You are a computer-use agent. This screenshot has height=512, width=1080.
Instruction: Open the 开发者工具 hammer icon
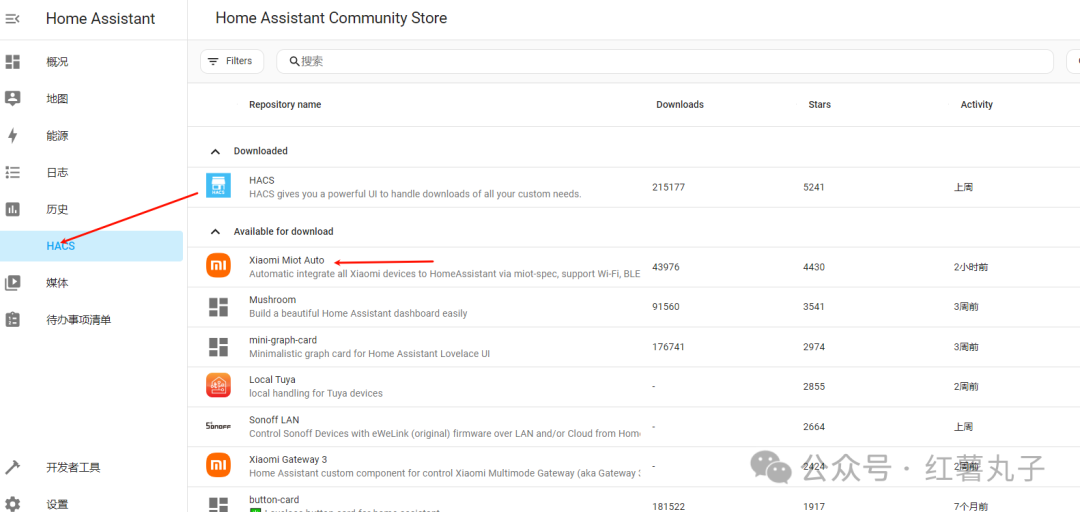(x=12, y=467)
